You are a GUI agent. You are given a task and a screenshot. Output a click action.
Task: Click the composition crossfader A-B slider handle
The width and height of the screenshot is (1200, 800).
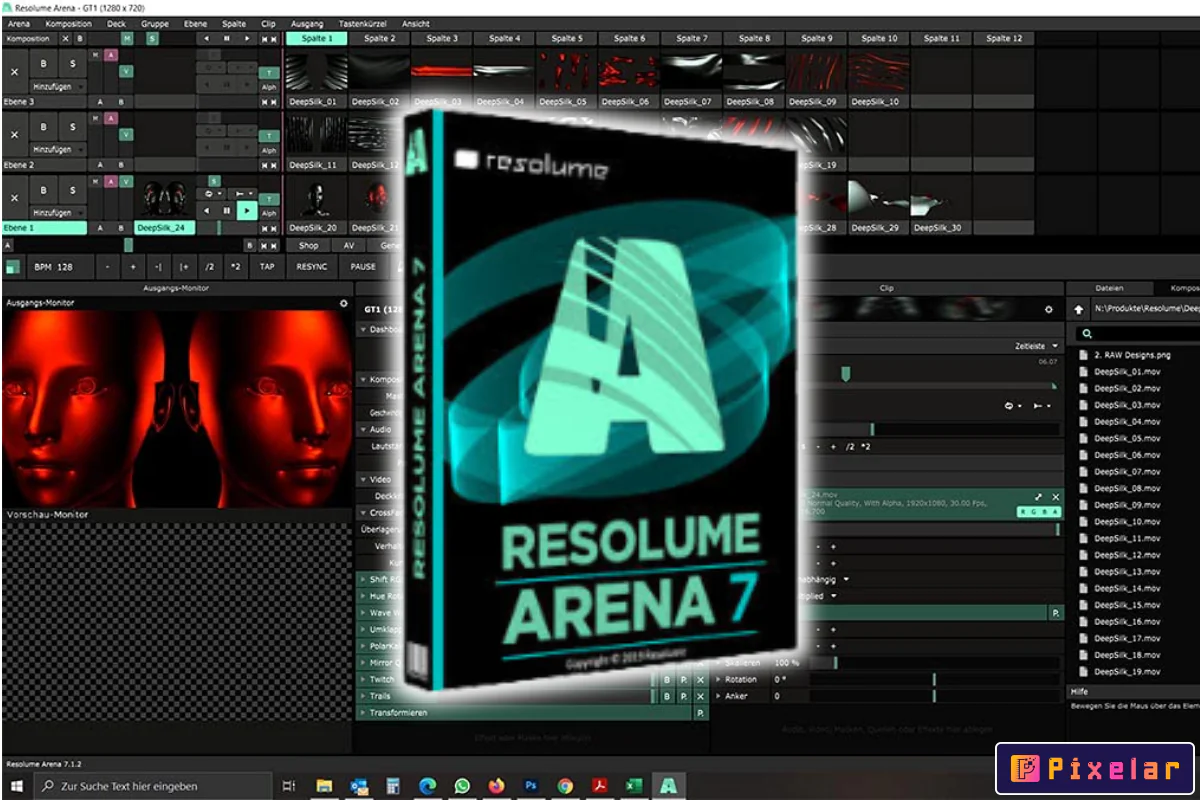128,245
